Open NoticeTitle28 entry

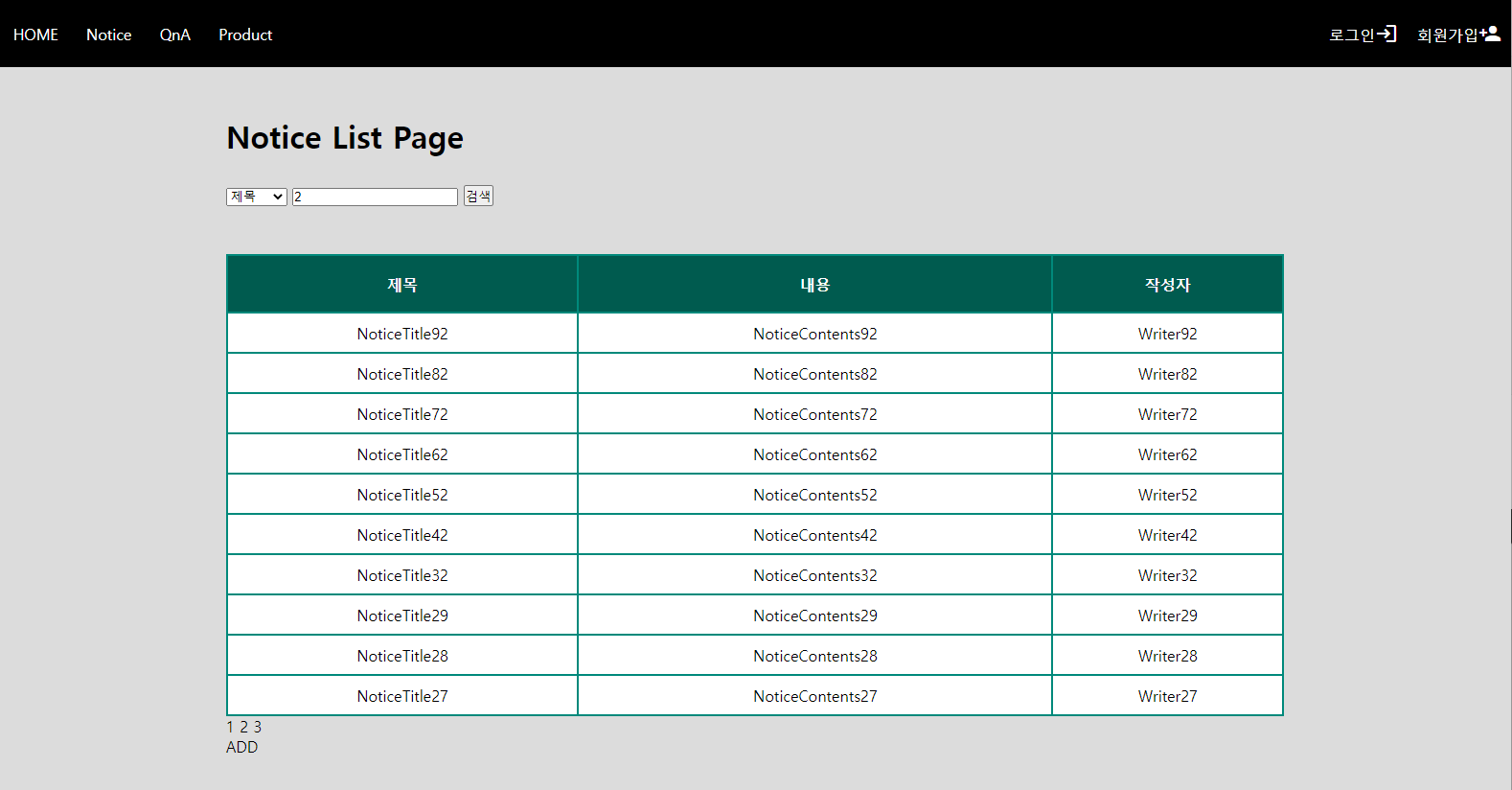click(x=402, y=656)
